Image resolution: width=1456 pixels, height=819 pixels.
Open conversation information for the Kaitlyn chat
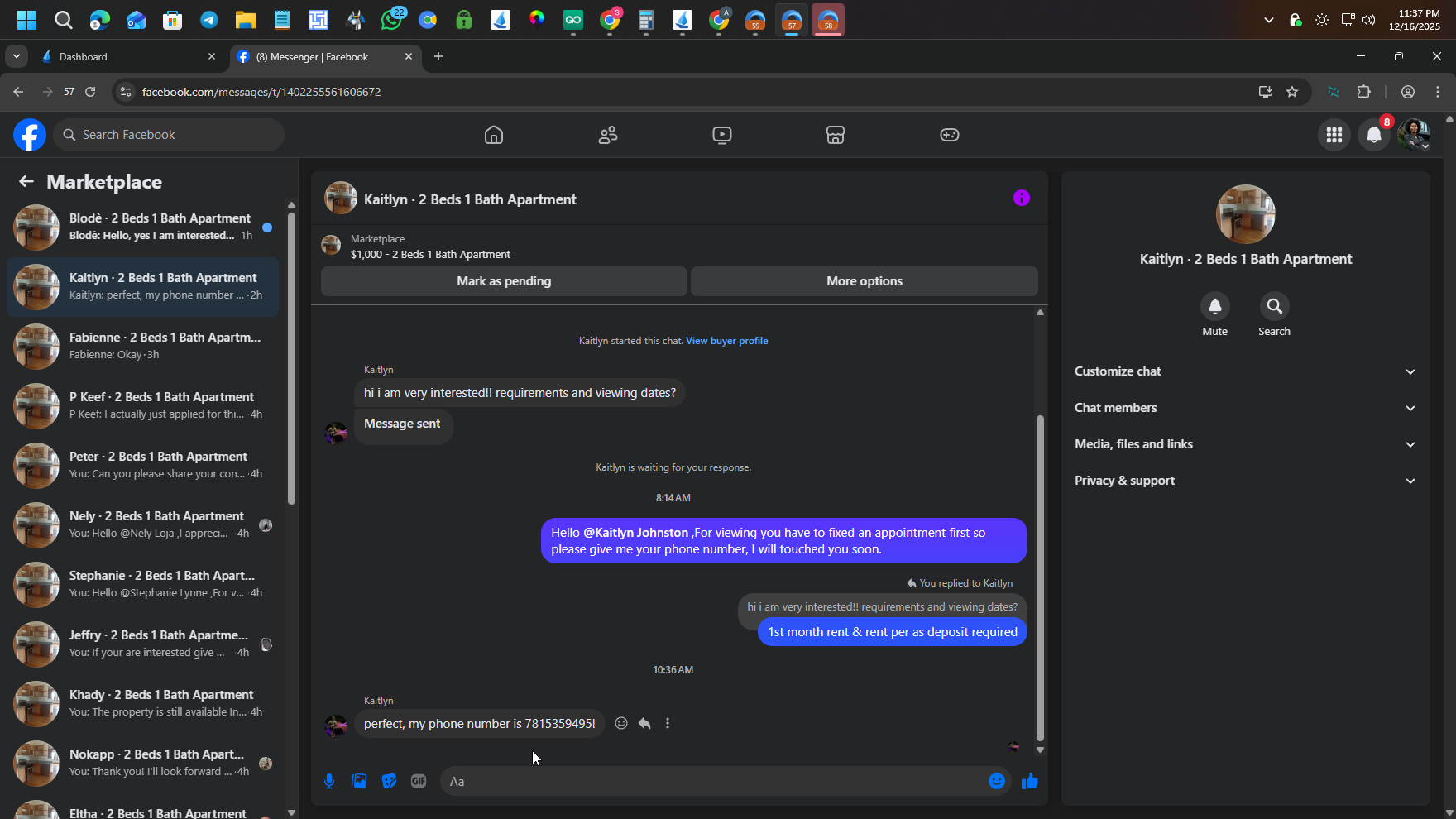tap(1022, 198)
